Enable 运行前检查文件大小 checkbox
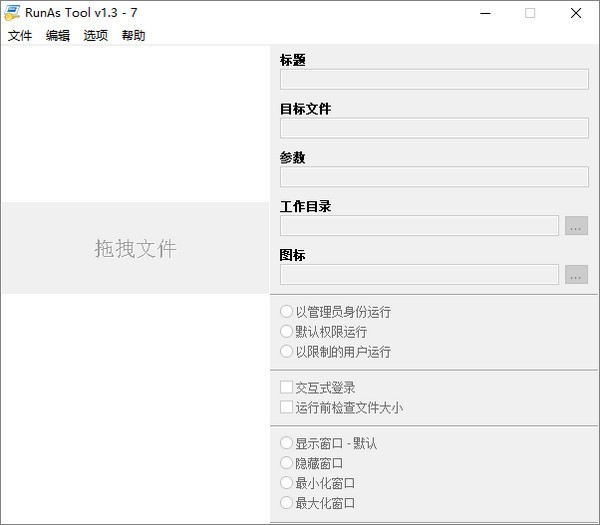This screenshot has height=525, width=600. coord(287,407)
